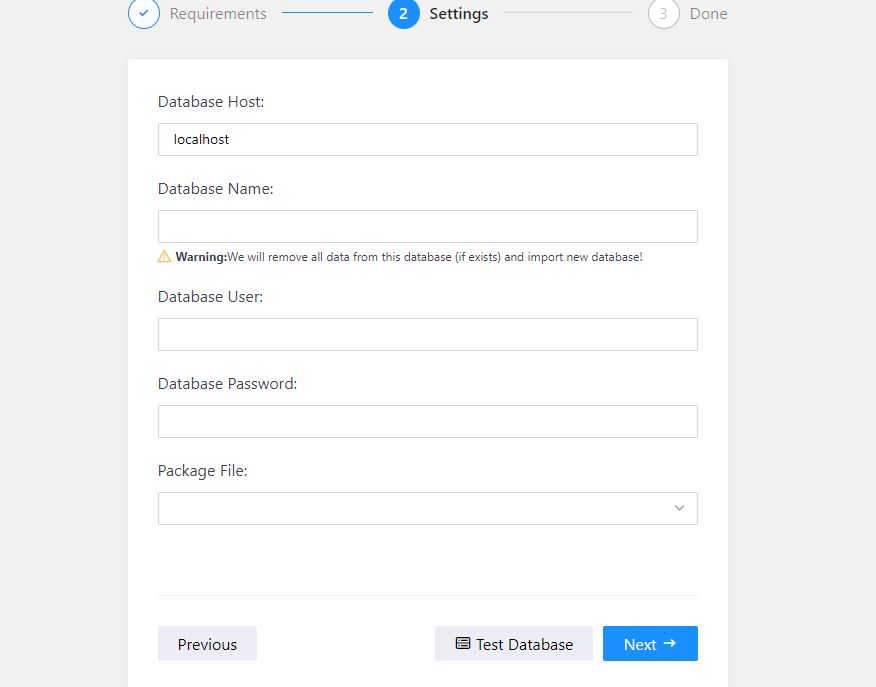Click the step 3 Done circle
This screenshot has width=876, height=687.
pyautogui.click(x=663, y=13)
